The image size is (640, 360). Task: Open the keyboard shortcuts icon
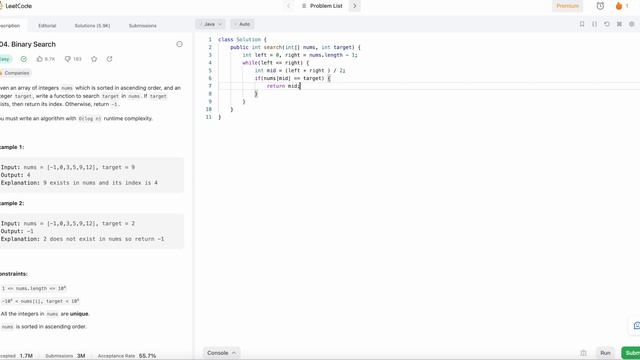pyautogui.click(x=619, y=24)
